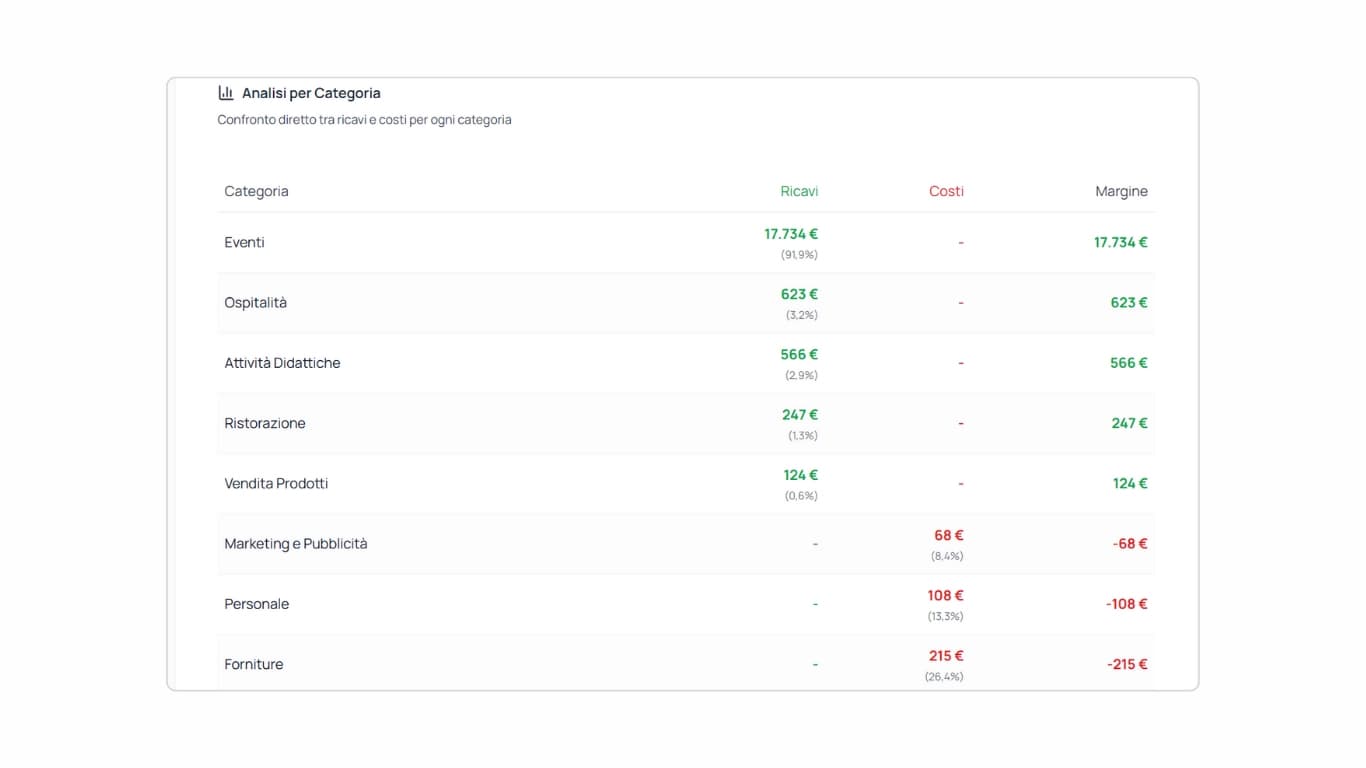Select the (91,9%) percentage under Eventi revenue
The height and width of the screenshot is (768, 1366).
coord(801,254)
